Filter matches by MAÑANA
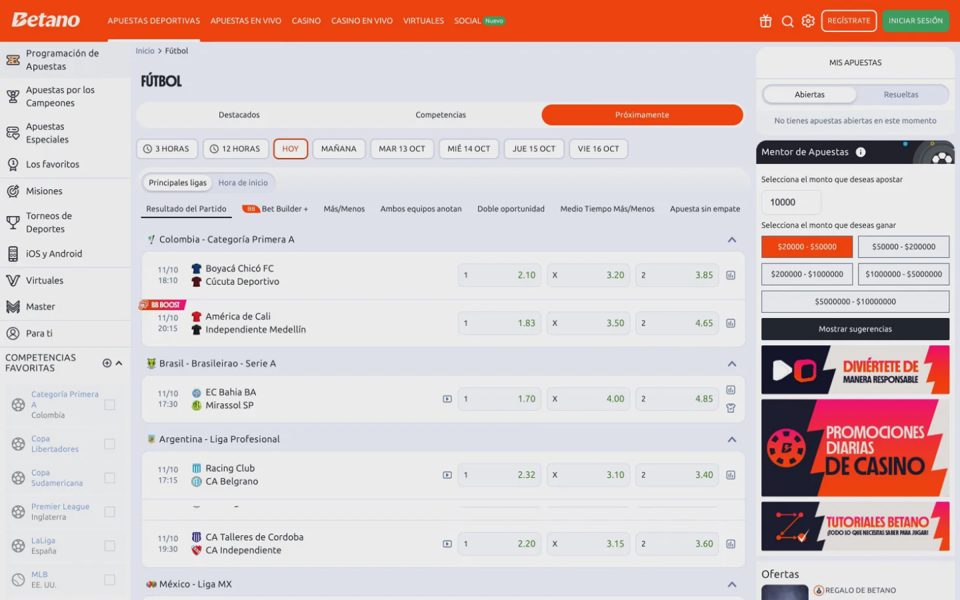This screenshot has height=600, width=960. [339, 149]
